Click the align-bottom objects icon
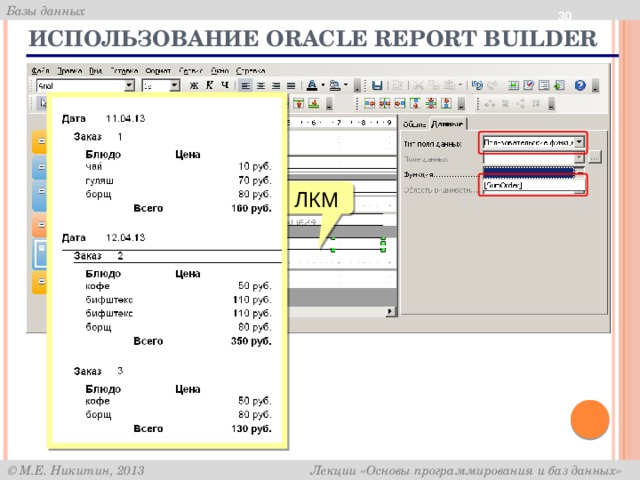 coord(446,103)
